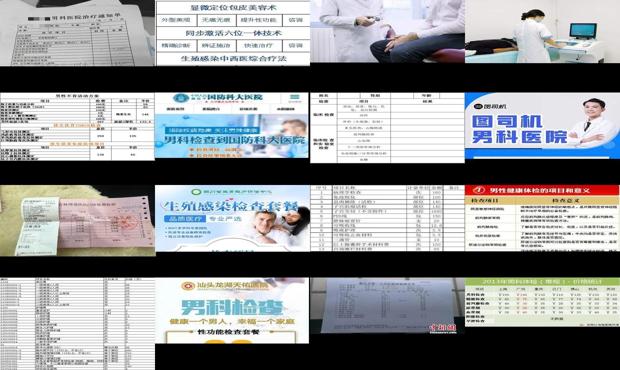The width and height of the screenshot is (620, 370).
Task: View the 男性健康体检的项目和意义 red-header table
Action: click(542, 218)
